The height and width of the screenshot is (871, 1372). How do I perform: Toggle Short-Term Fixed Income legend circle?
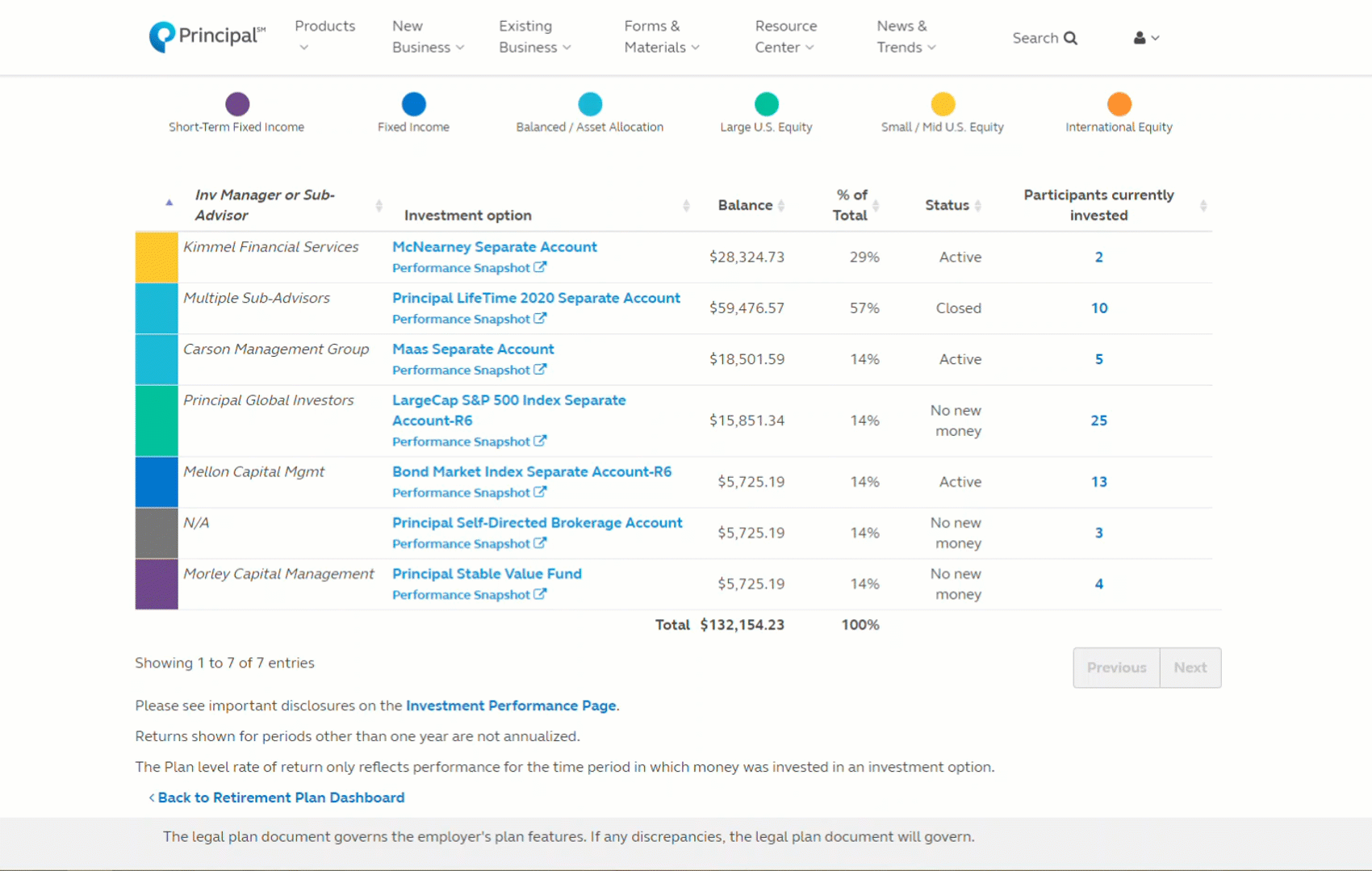237,104
